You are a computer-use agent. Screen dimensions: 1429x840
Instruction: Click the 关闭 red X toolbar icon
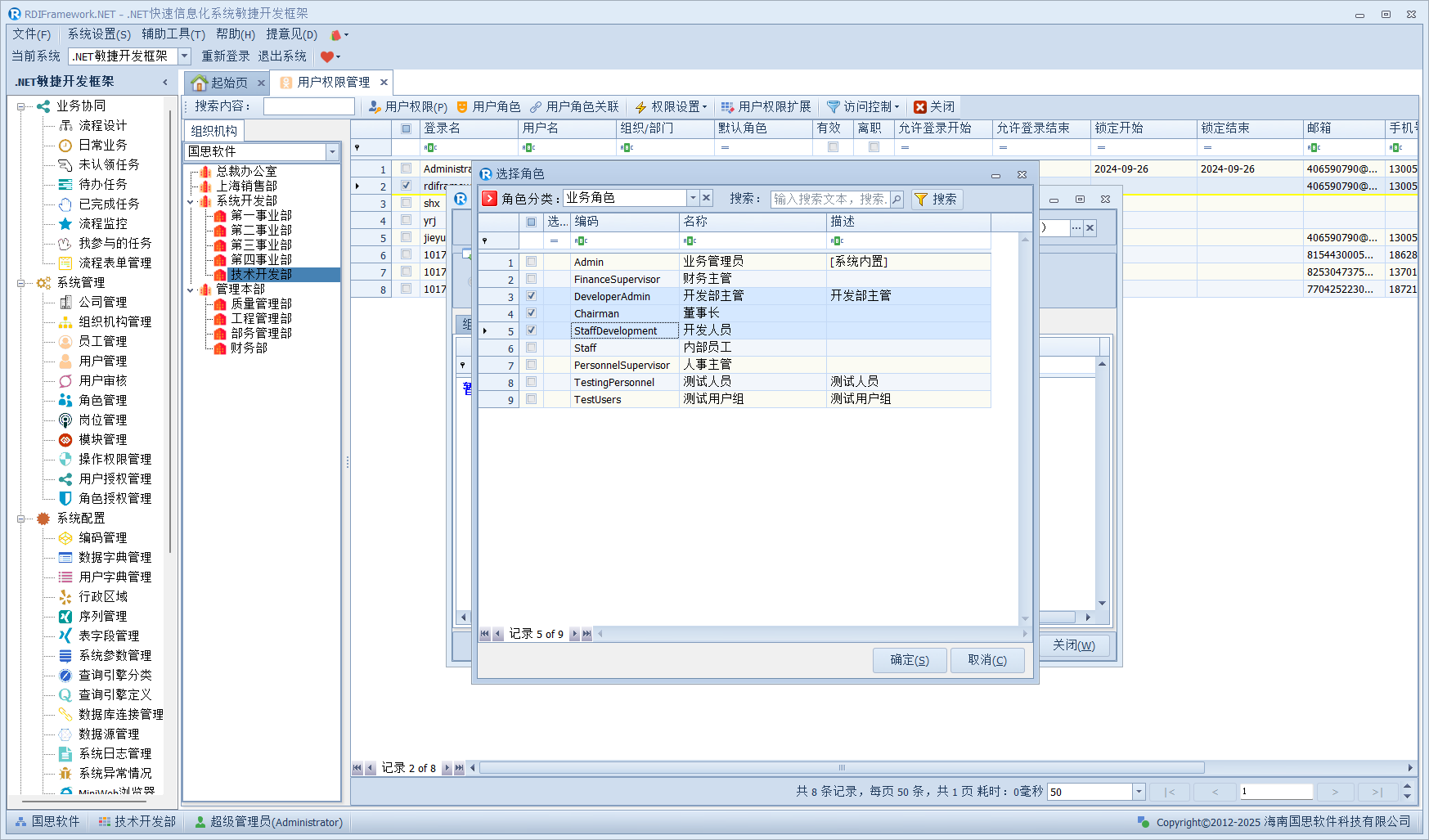tap(920, 107)
